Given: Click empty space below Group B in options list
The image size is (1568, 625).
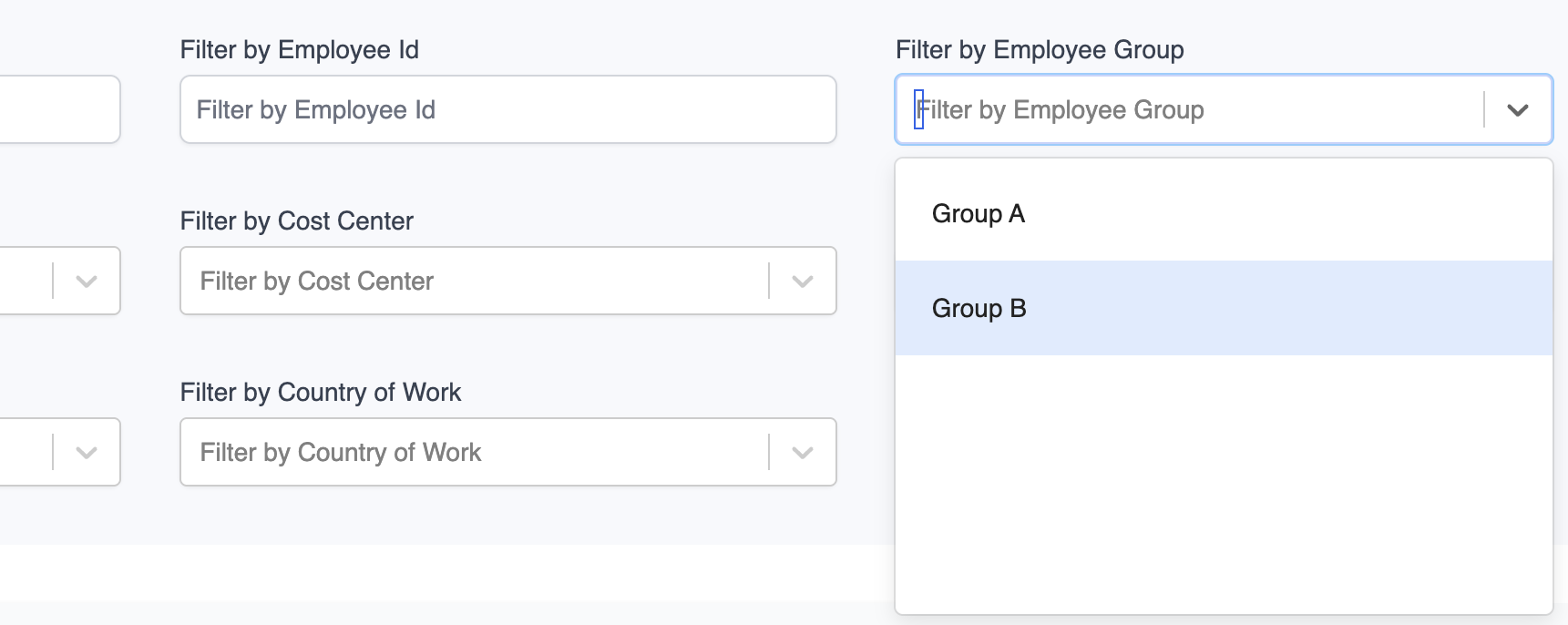Looking at the screenshot, I should 1223,483.
